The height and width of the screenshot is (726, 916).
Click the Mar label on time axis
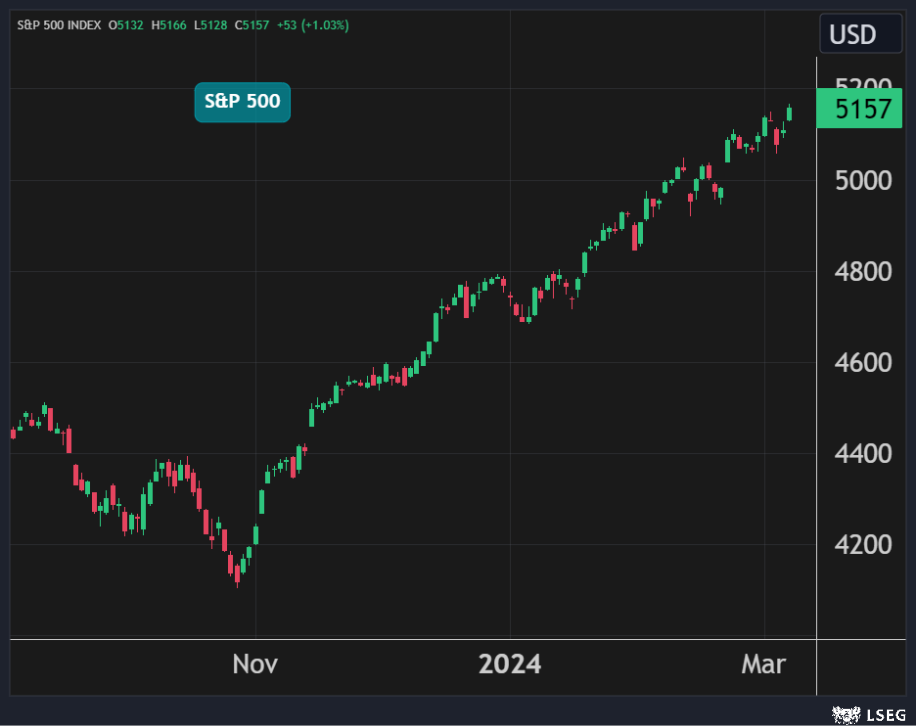pos(765,664)
